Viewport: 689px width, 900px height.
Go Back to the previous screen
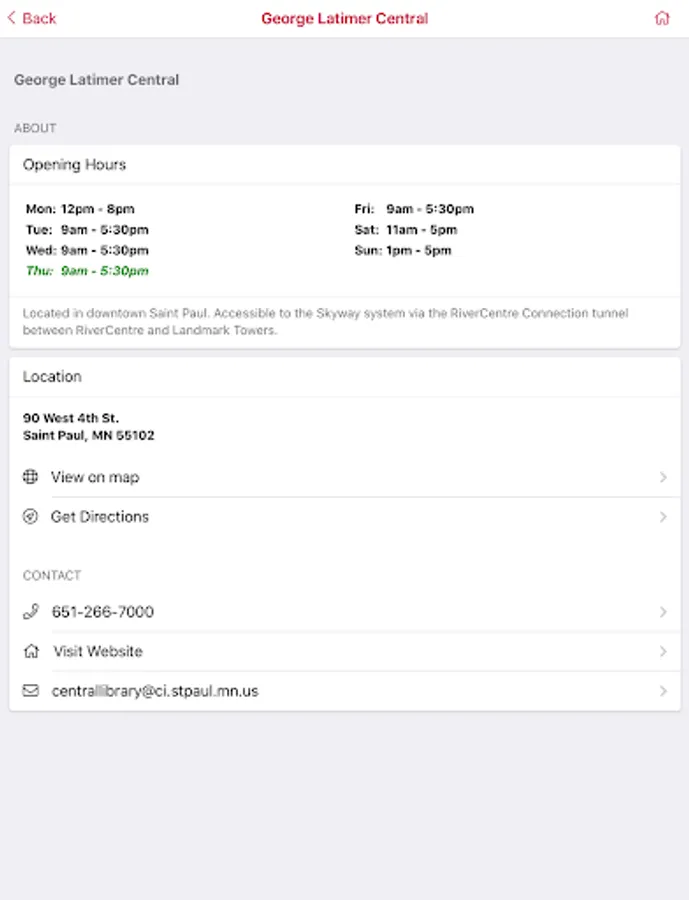pos(39,18)
